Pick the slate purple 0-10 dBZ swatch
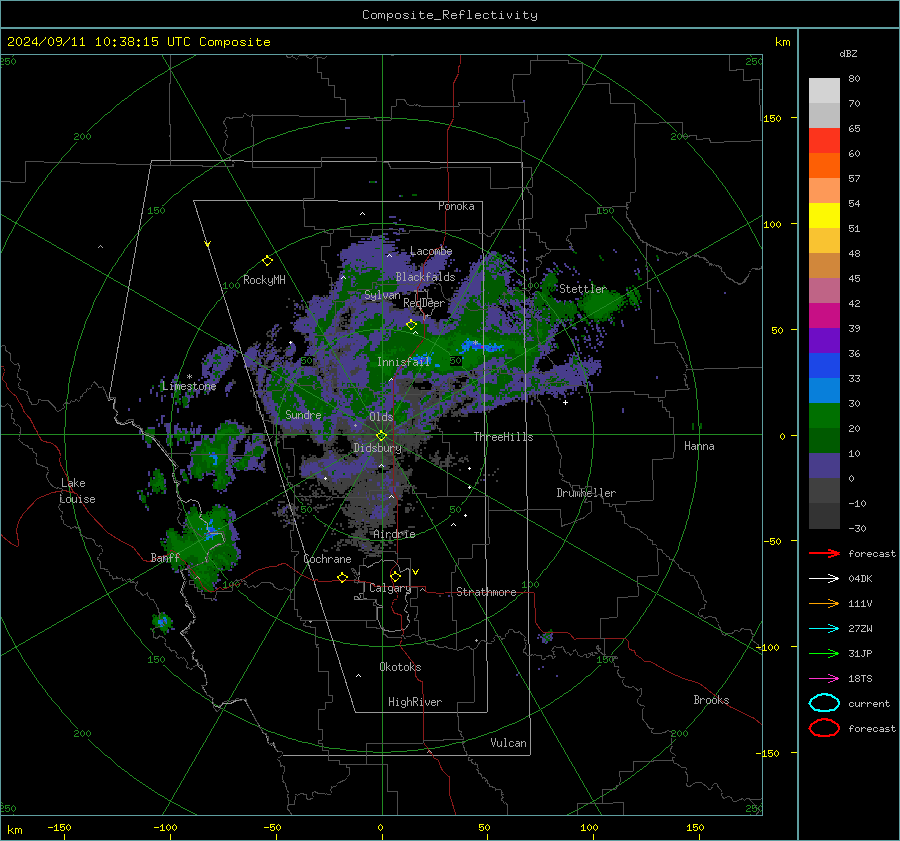This screenshot has width=900, height=841. pyautogui.click(x=824, y=466)
